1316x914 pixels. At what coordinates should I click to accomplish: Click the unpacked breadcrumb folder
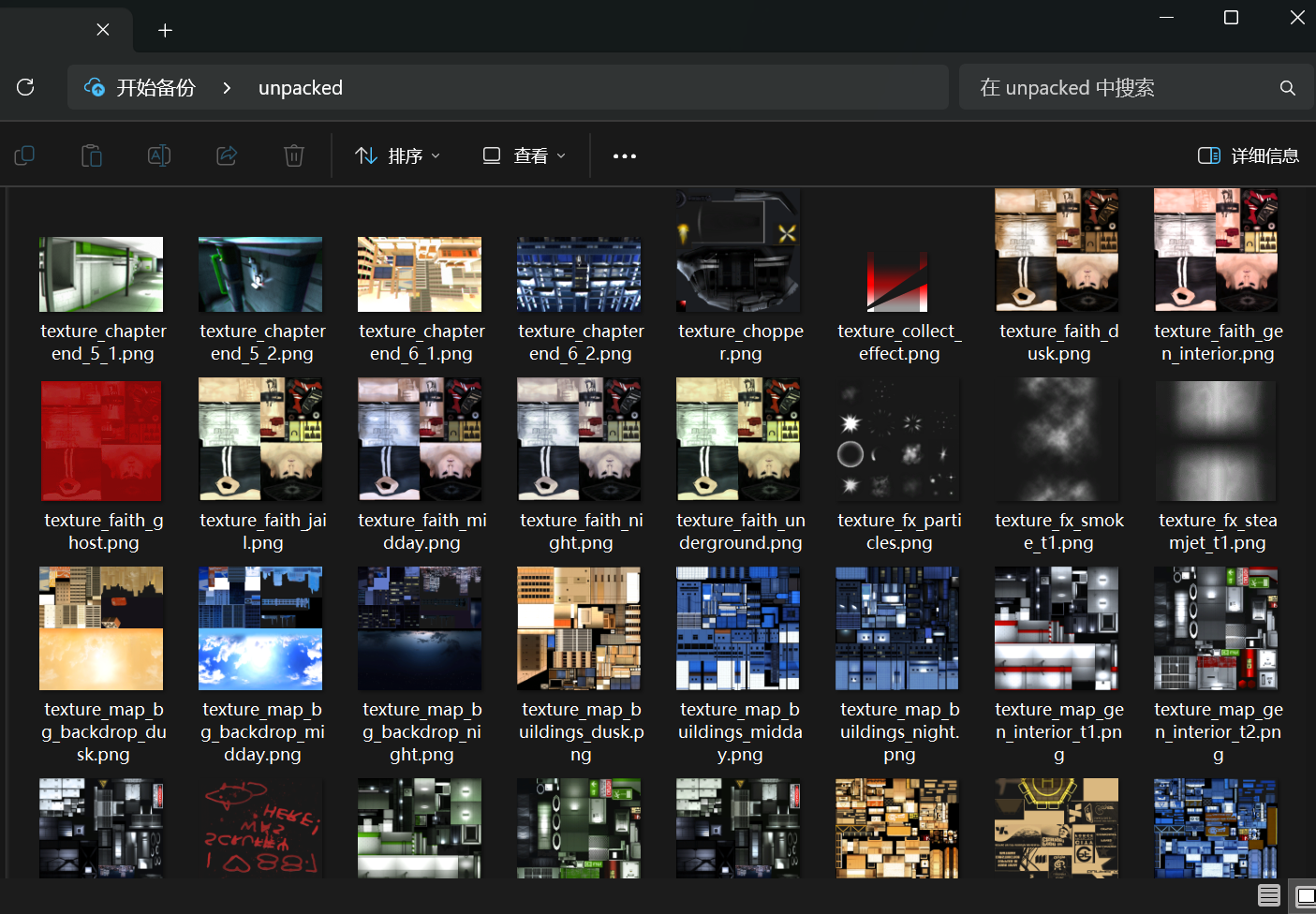click(x=301, y=88)
